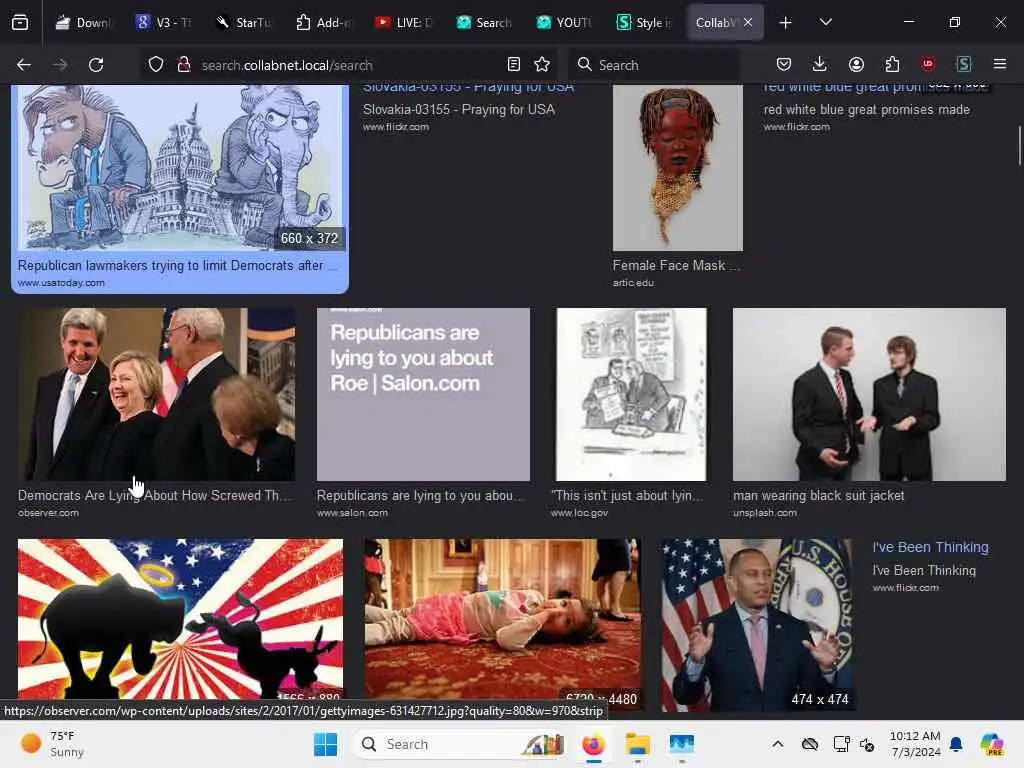Image resolution: width=1024 pixels, height=768 pixels.
Task: Click the observer.com source text
Action: [48, 513]
